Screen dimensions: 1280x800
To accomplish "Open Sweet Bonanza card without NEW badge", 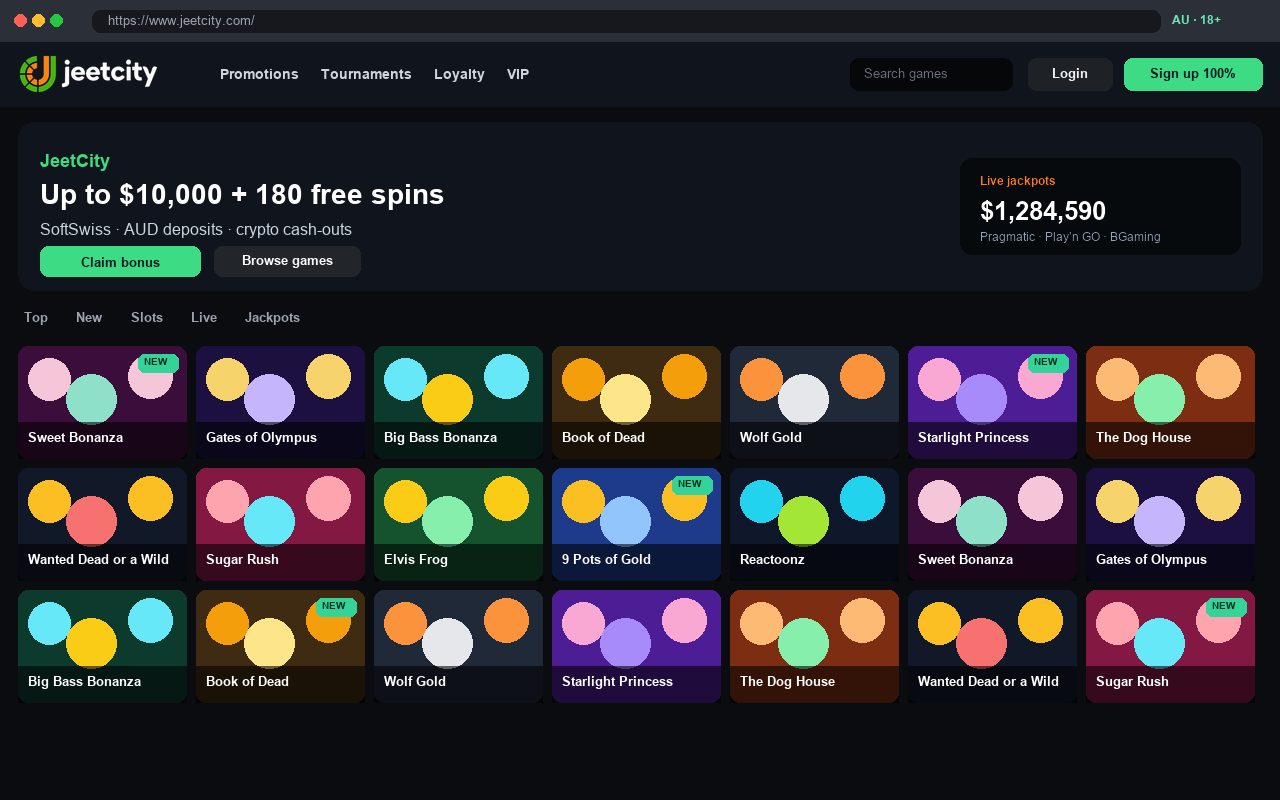I will tap(992, 524).
